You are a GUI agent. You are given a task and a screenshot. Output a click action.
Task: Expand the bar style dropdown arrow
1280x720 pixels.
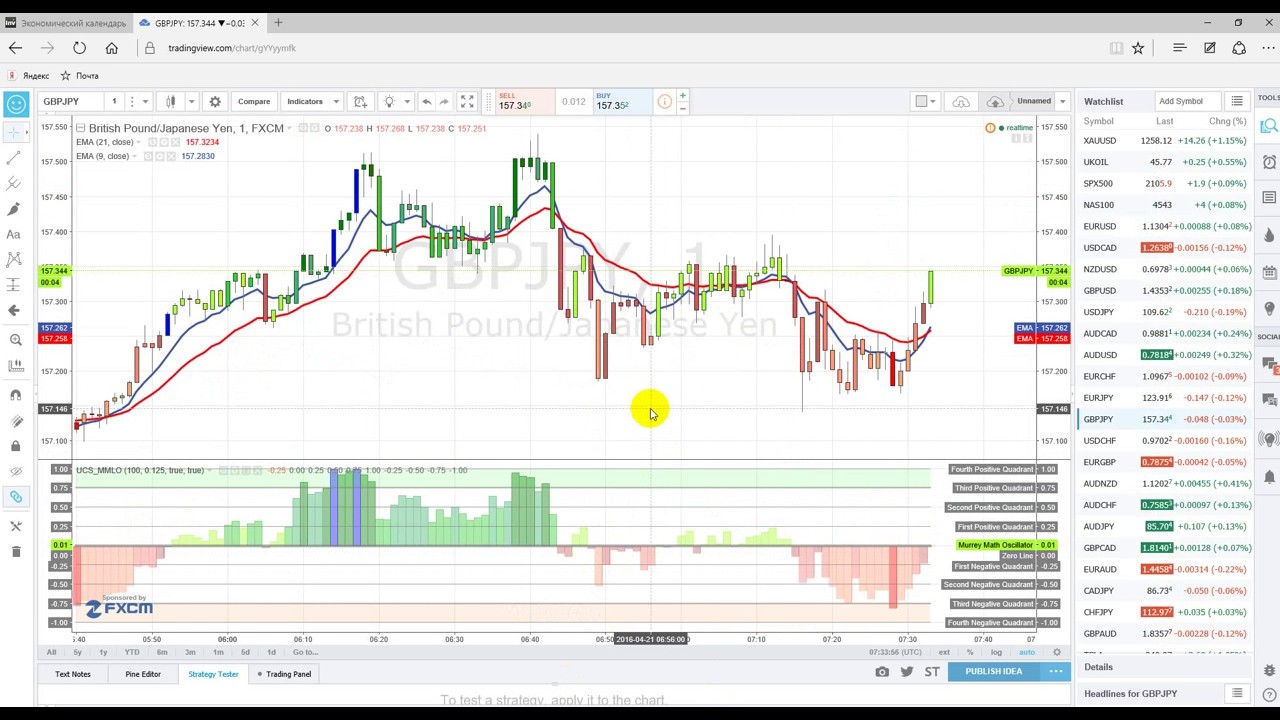click(191, 101)
